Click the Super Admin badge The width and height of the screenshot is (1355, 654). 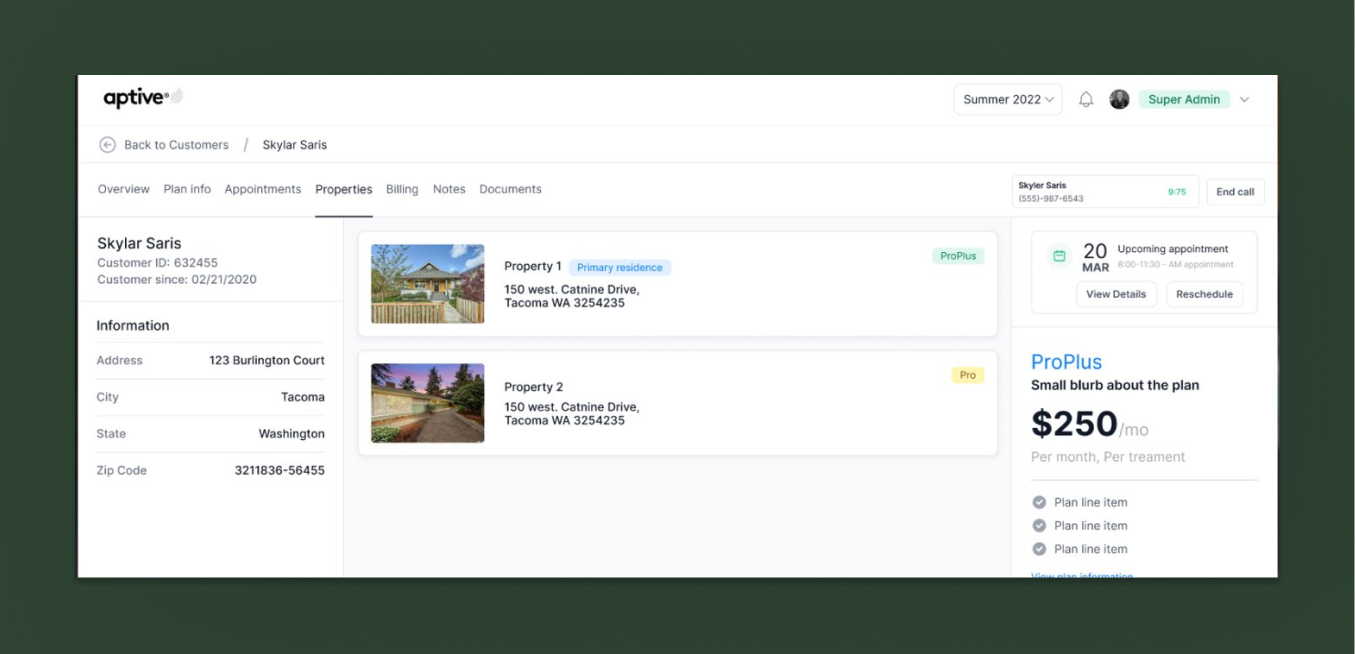pyautogui.click(x=1184, y=99)
